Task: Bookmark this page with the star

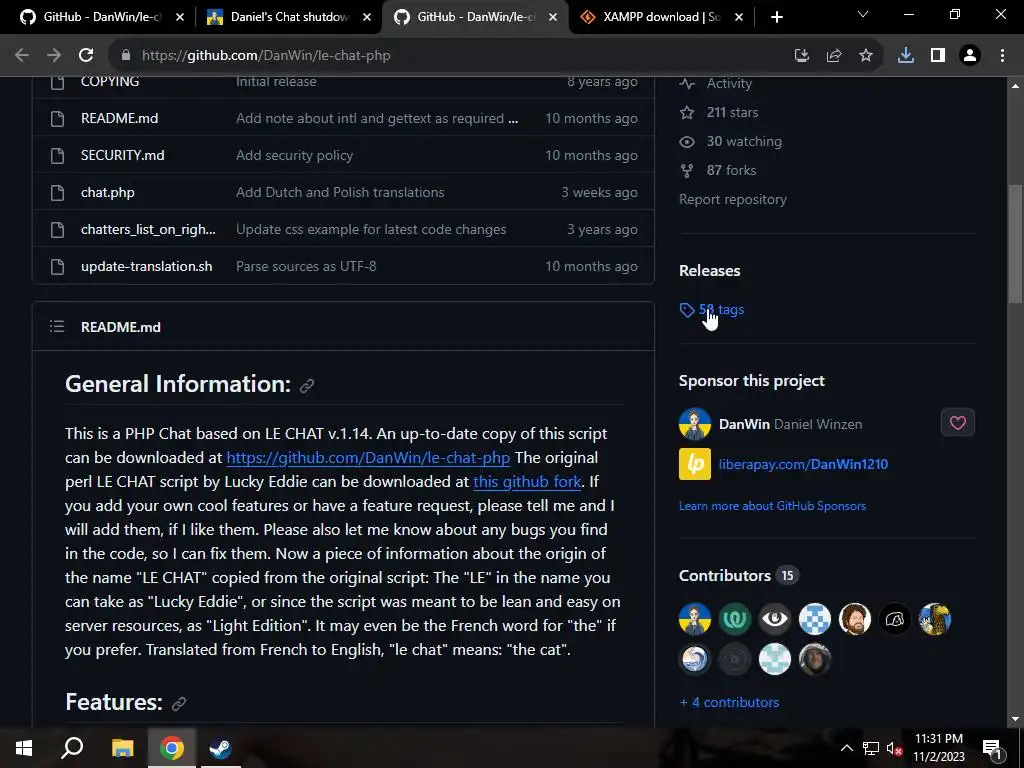Action: (x=866, y=56)
